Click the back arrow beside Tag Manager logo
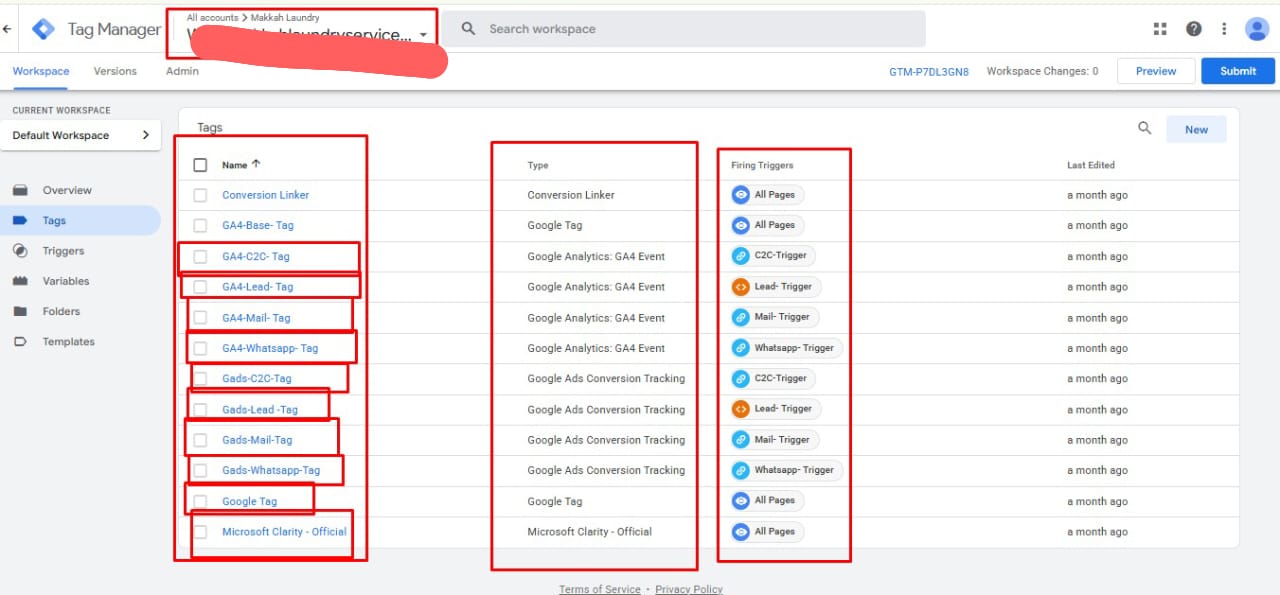Viewport: 1280px width, 595px height. point(8,29)
